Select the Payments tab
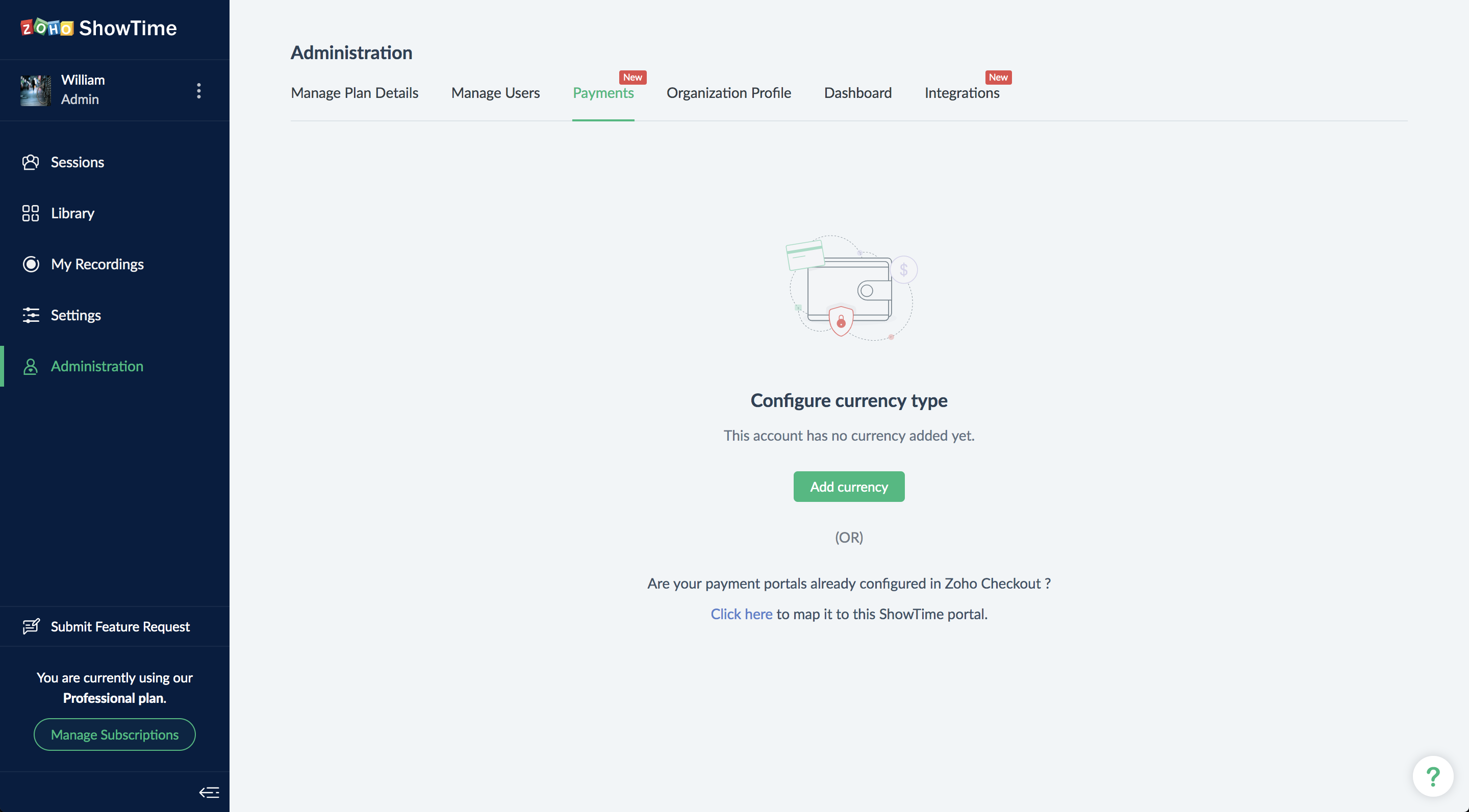The height and width of the screenshot is (812, 1469). point(603,93)
